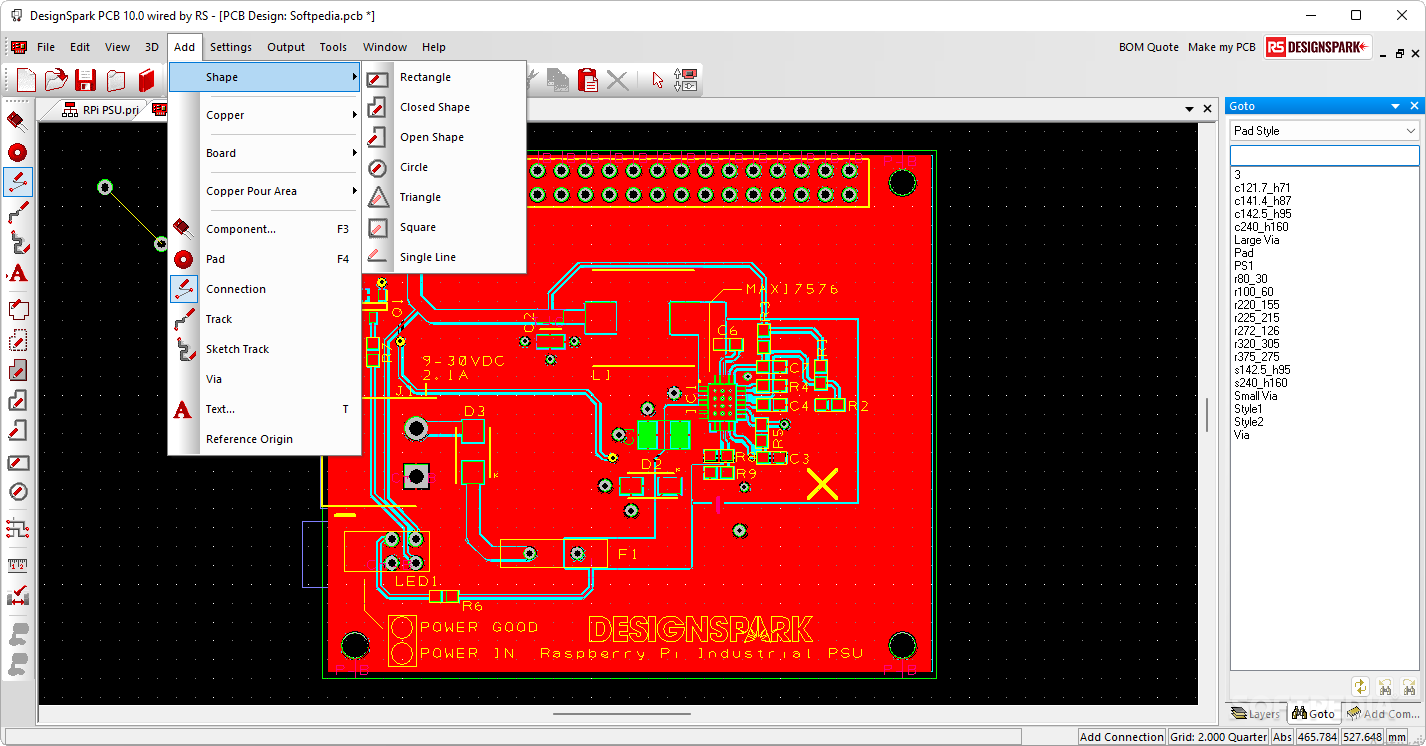Image resolution: width=1426 pixels, height=746 pixels.
Task: Click the Abs coordinate mode status button
Action: pos(1282,737)
